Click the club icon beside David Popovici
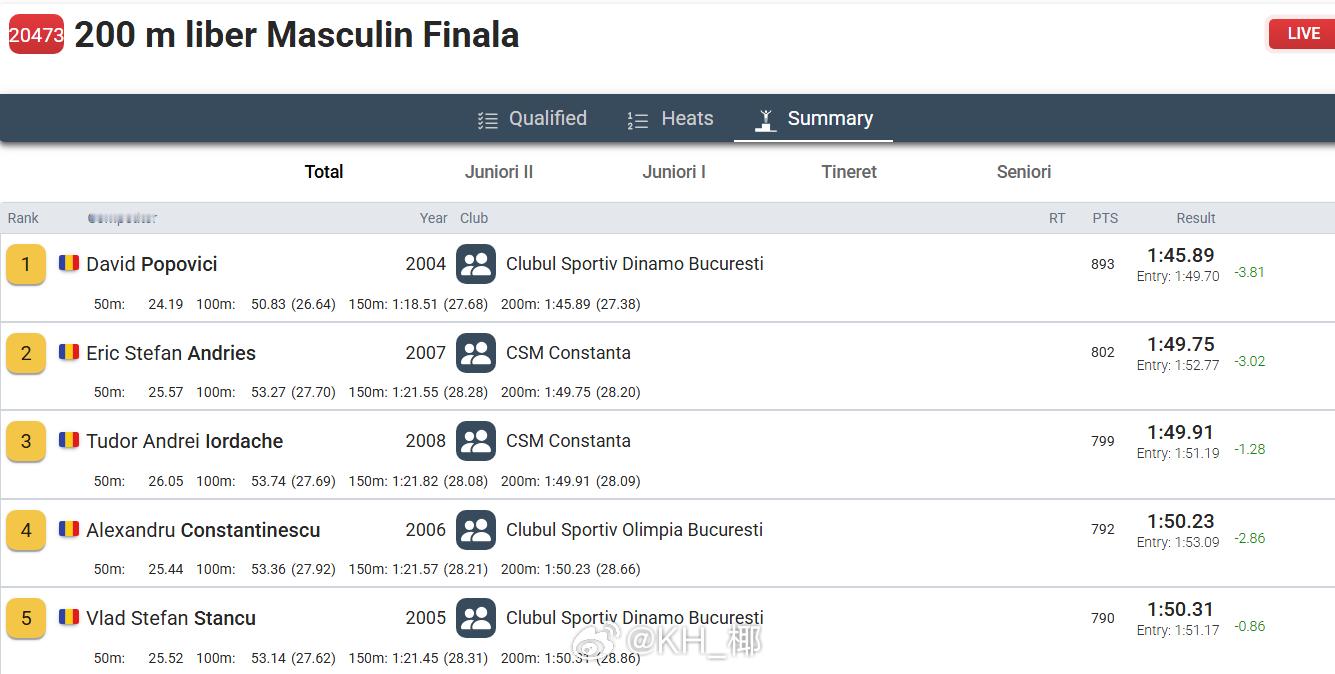The width and height of the screenshot is (1335, 674). 476,264
